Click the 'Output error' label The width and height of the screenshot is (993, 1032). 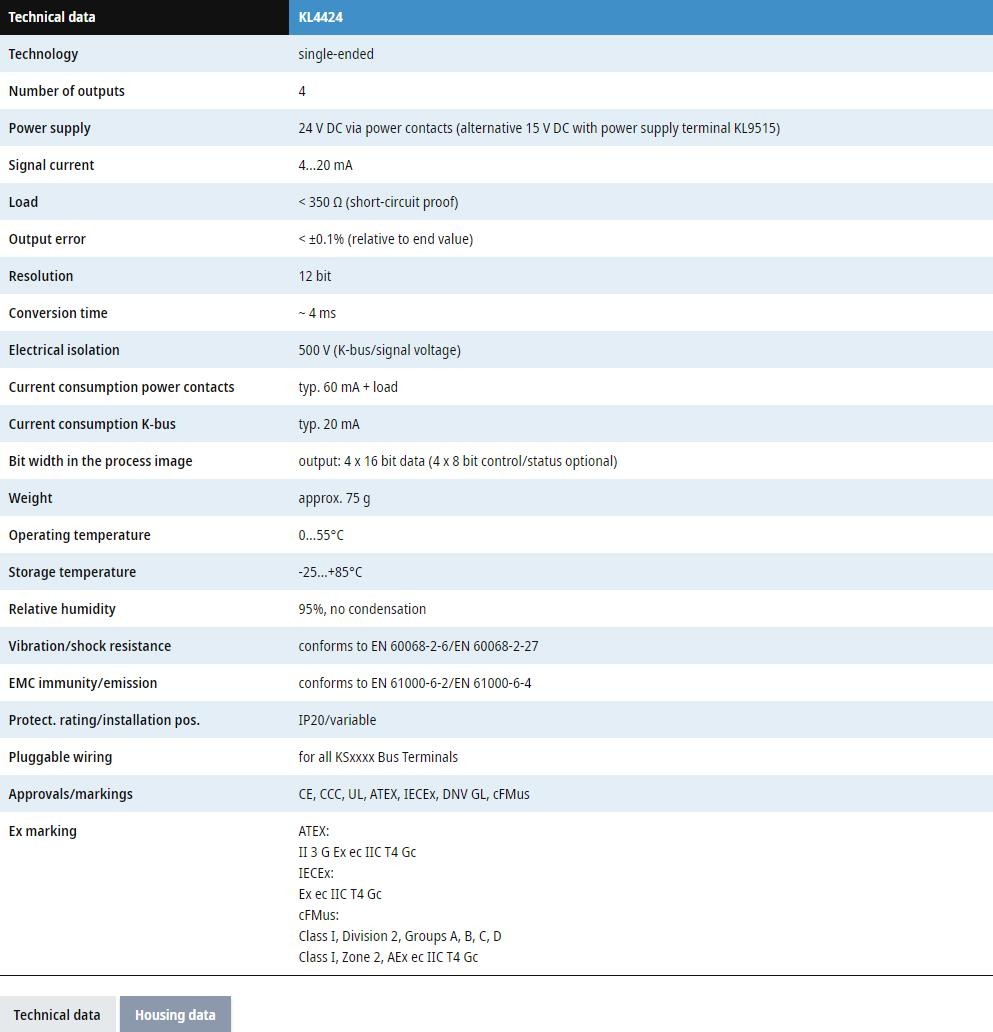click(x=47, y=239)
